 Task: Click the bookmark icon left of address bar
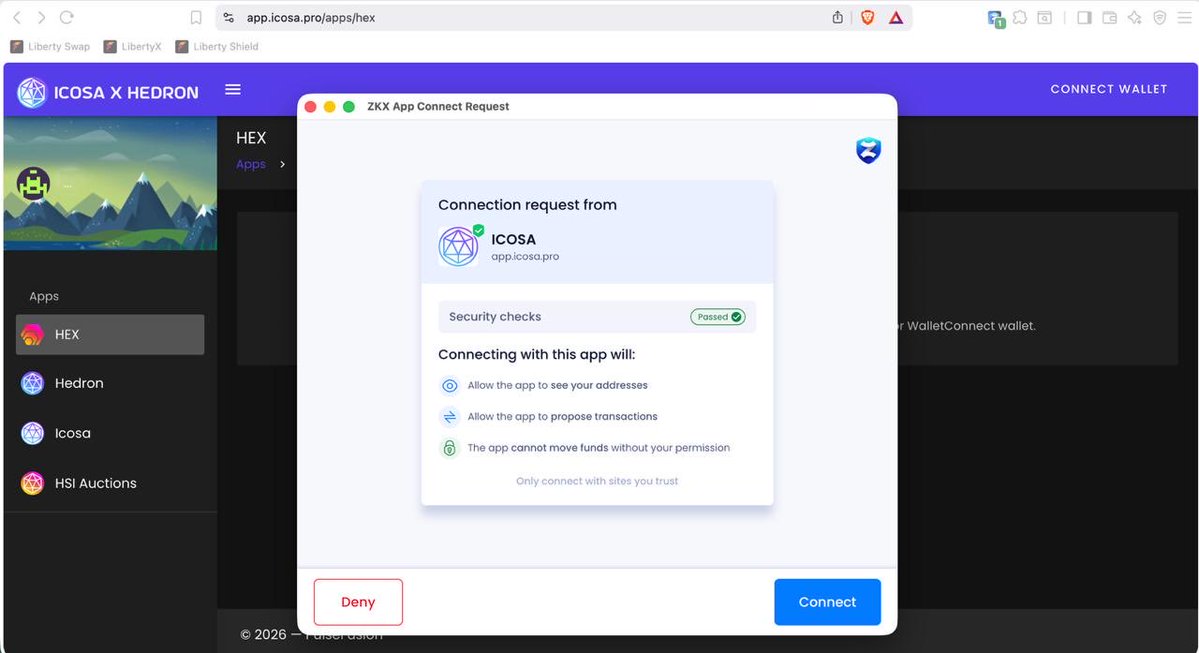tap(196, 18)
